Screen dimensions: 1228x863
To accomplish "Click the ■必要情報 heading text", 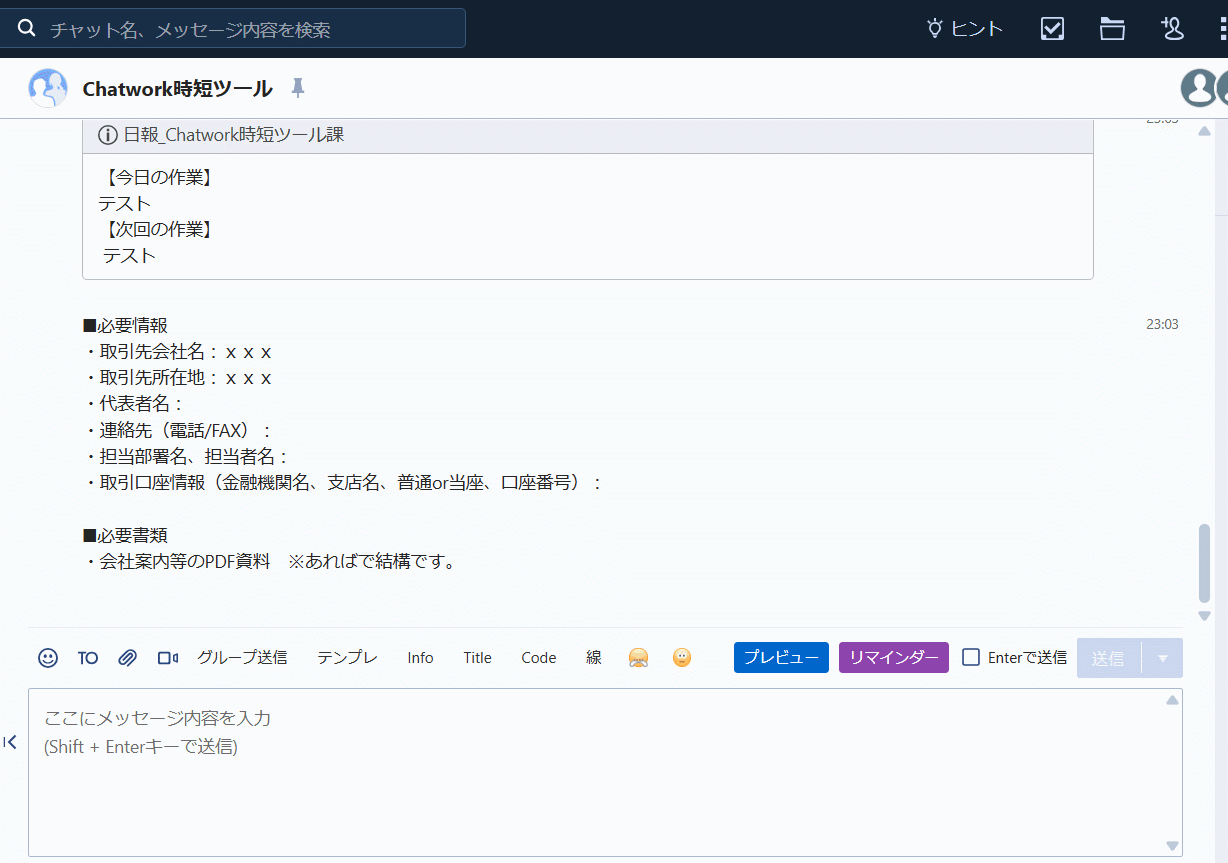I will [125, 326].
